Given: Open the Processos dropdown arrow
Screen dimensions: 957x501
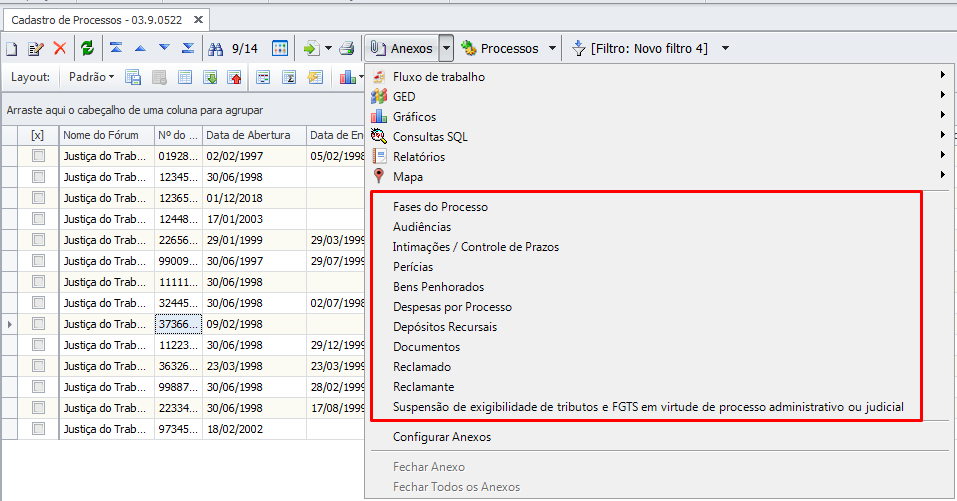Looking at the screenshot, I should [x=552, y=48].
